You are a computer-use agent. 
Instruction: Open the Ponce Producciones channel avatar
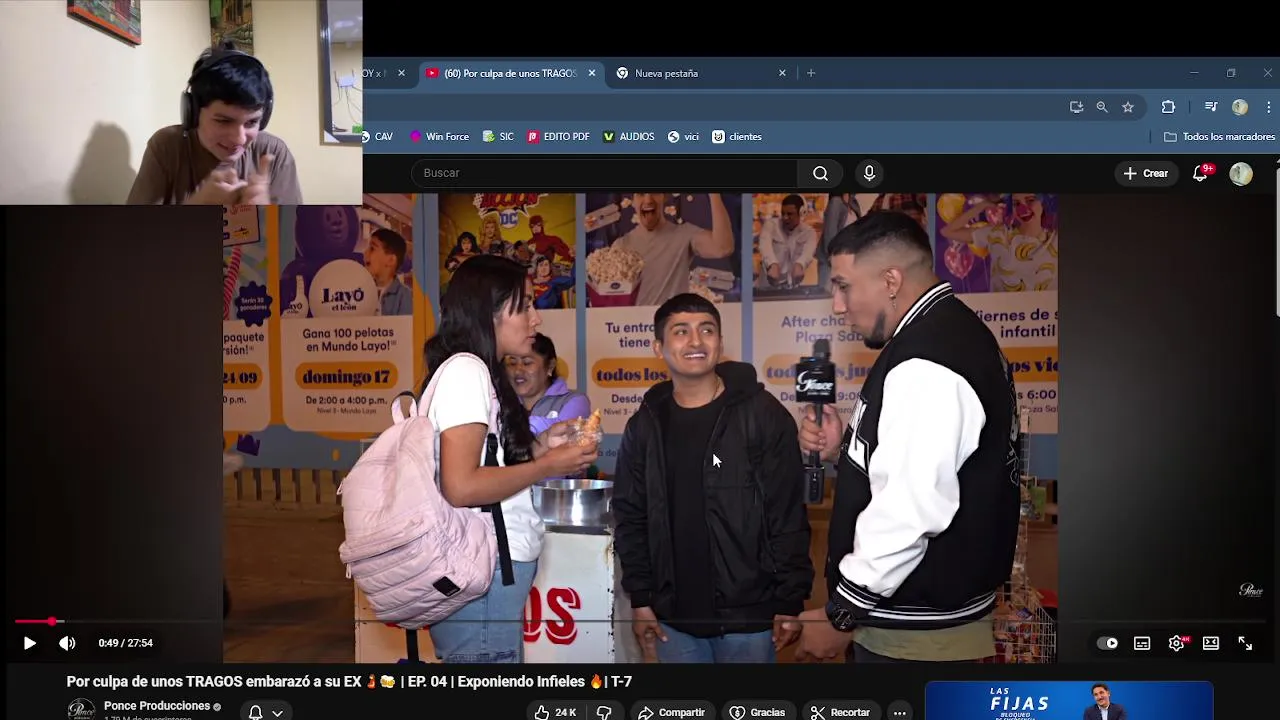pyautogui.click(x=81, y=709)
